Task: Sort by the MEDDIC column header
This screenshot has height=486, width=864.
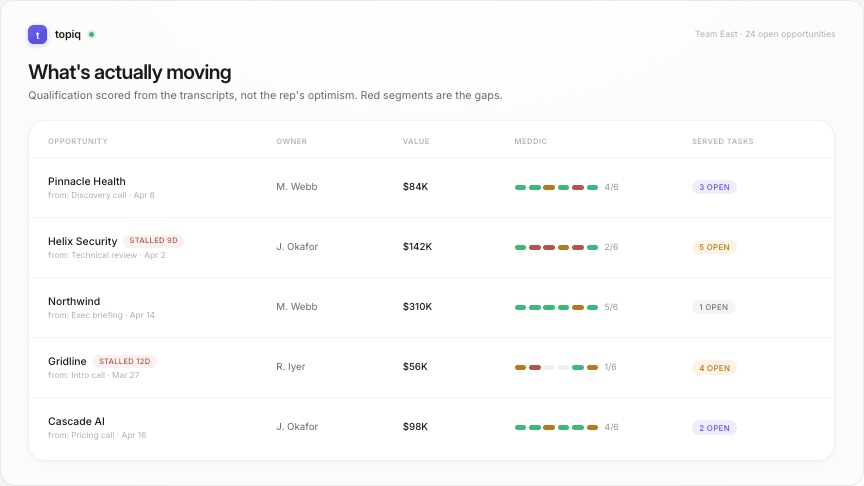Action: tap(531, 142)
